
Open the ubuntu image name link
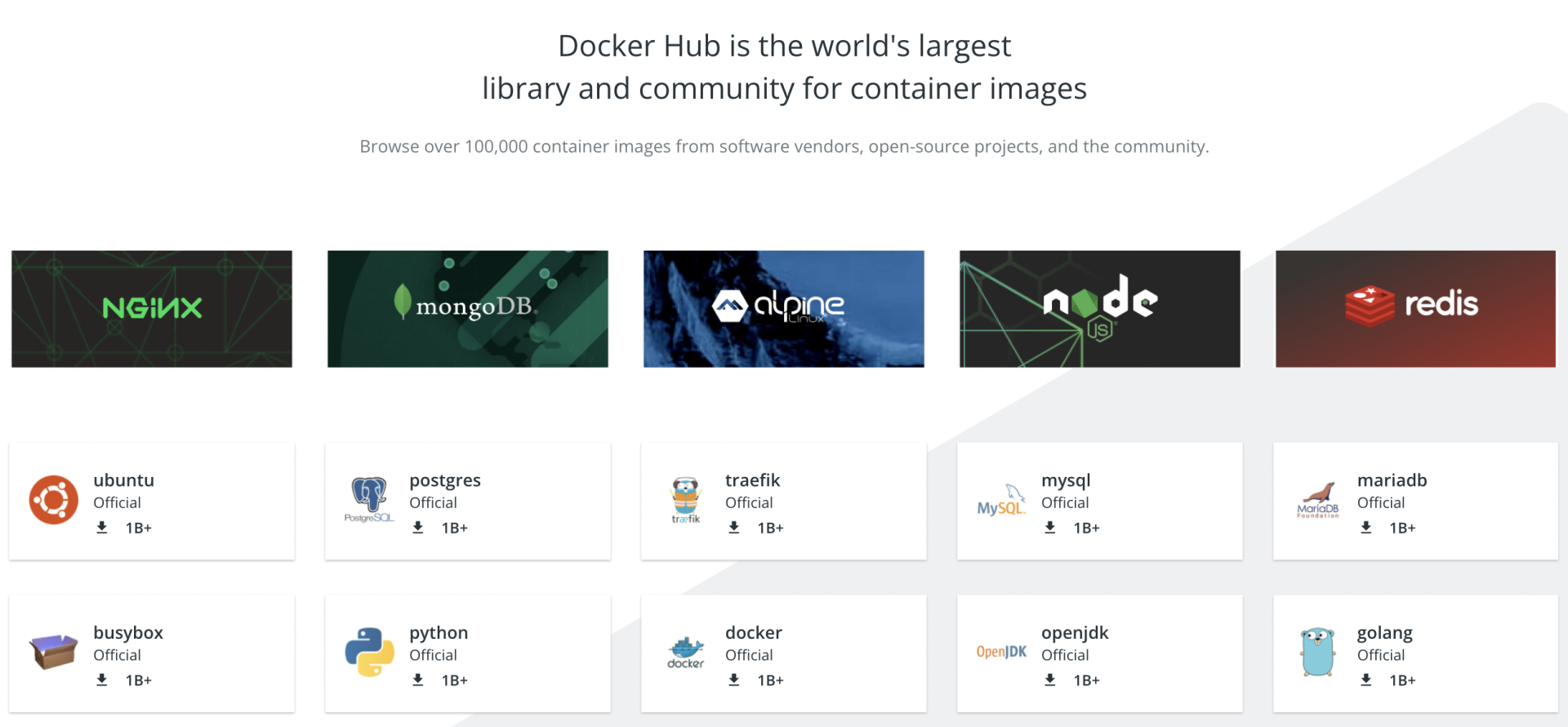point(123,480)
